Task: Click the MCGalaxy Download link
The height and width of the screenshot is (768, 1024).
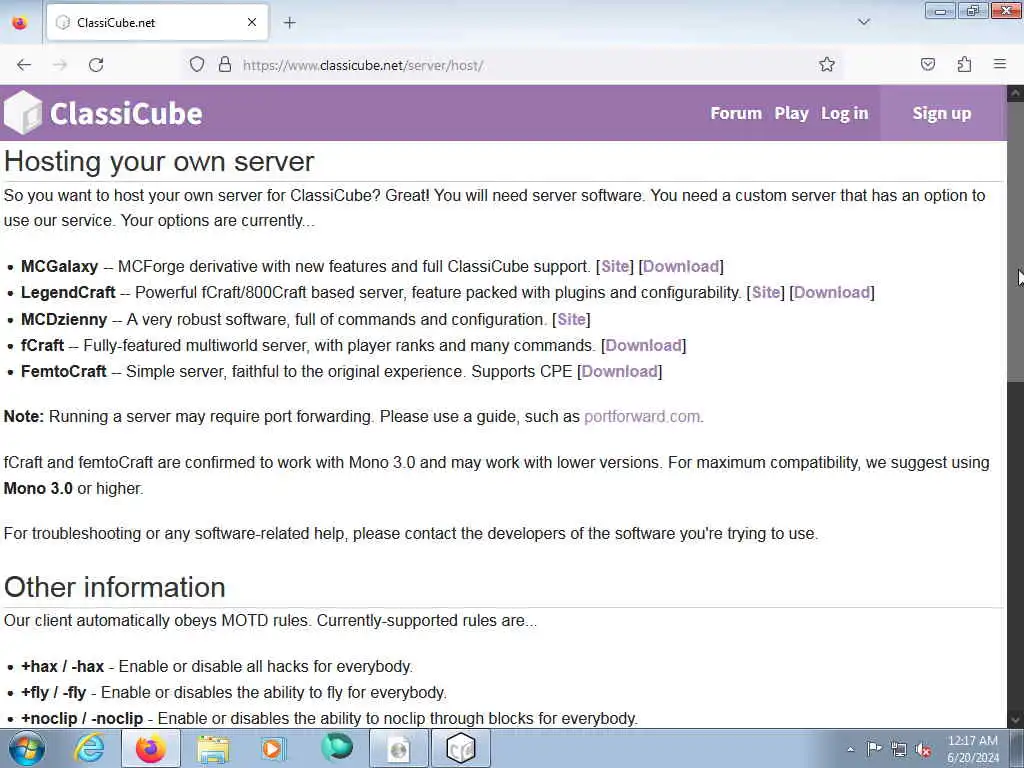Action: pyautogui.click(x=680, y=266)
